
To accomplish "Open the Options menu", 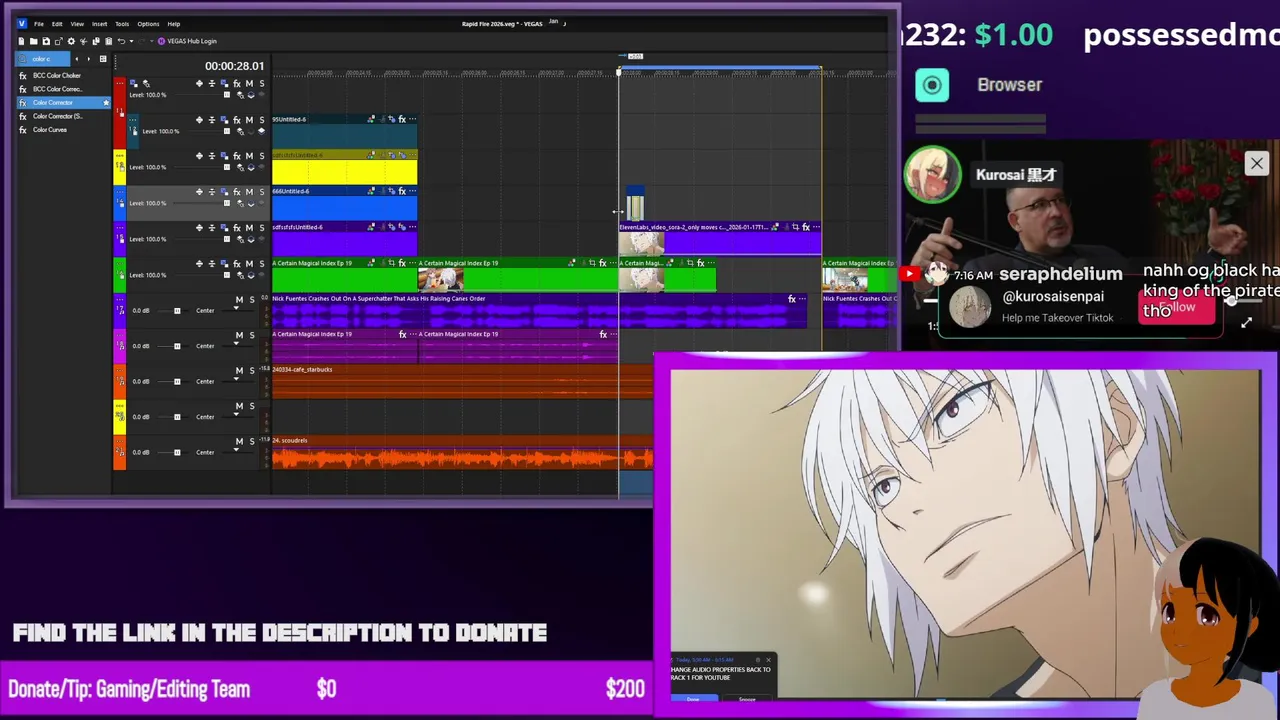I will (x=148, y=24).
